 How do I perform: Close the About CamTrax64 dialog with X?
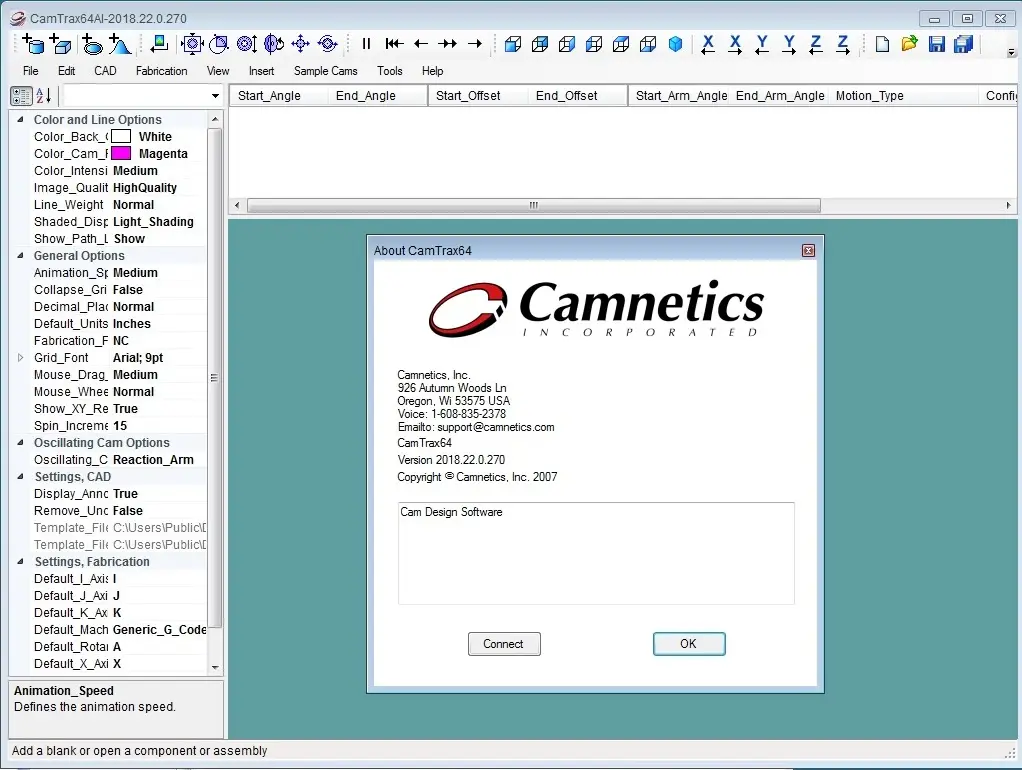(808, 250)
